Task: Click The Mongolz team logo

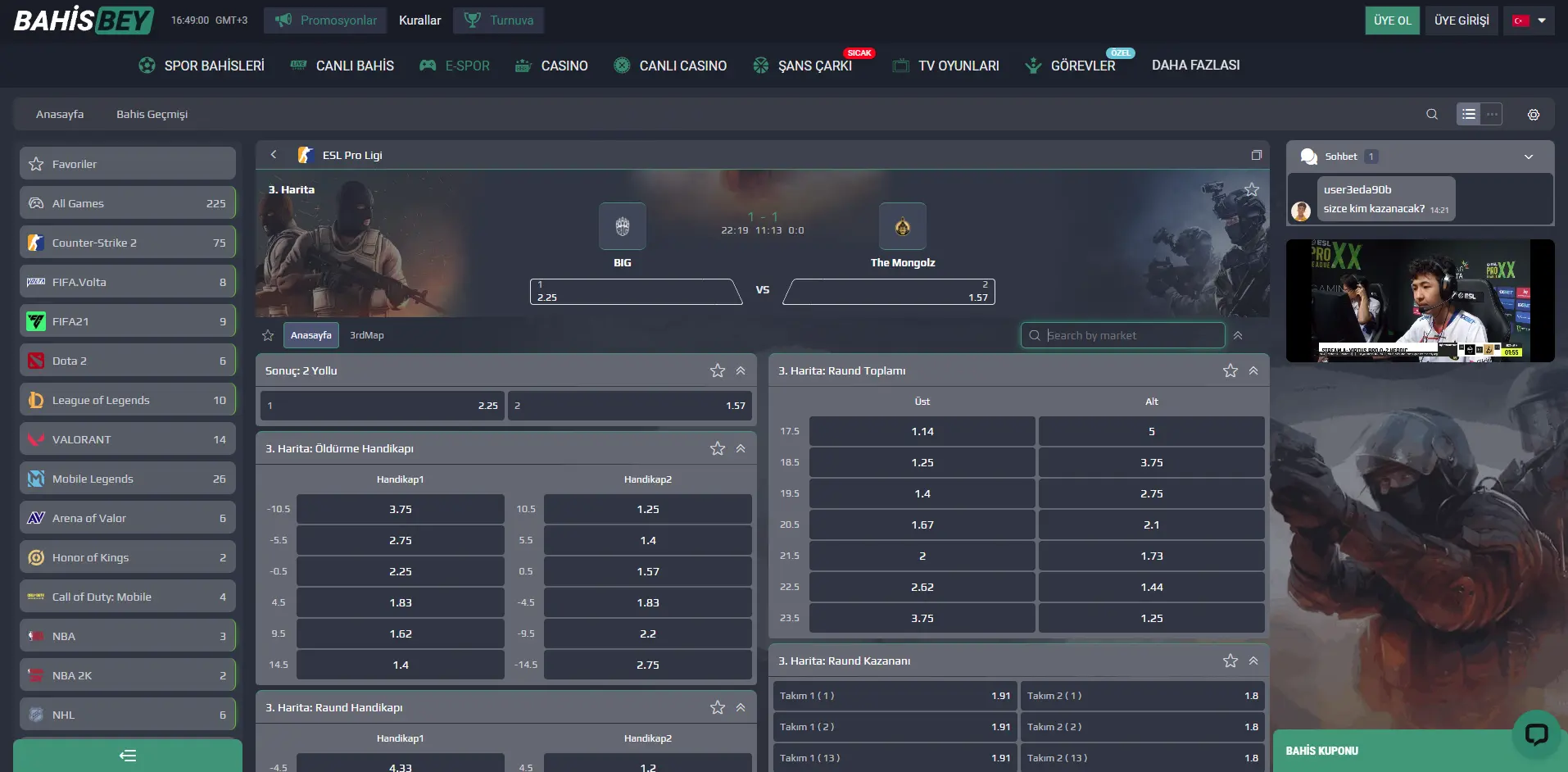Action: point(903,226)
